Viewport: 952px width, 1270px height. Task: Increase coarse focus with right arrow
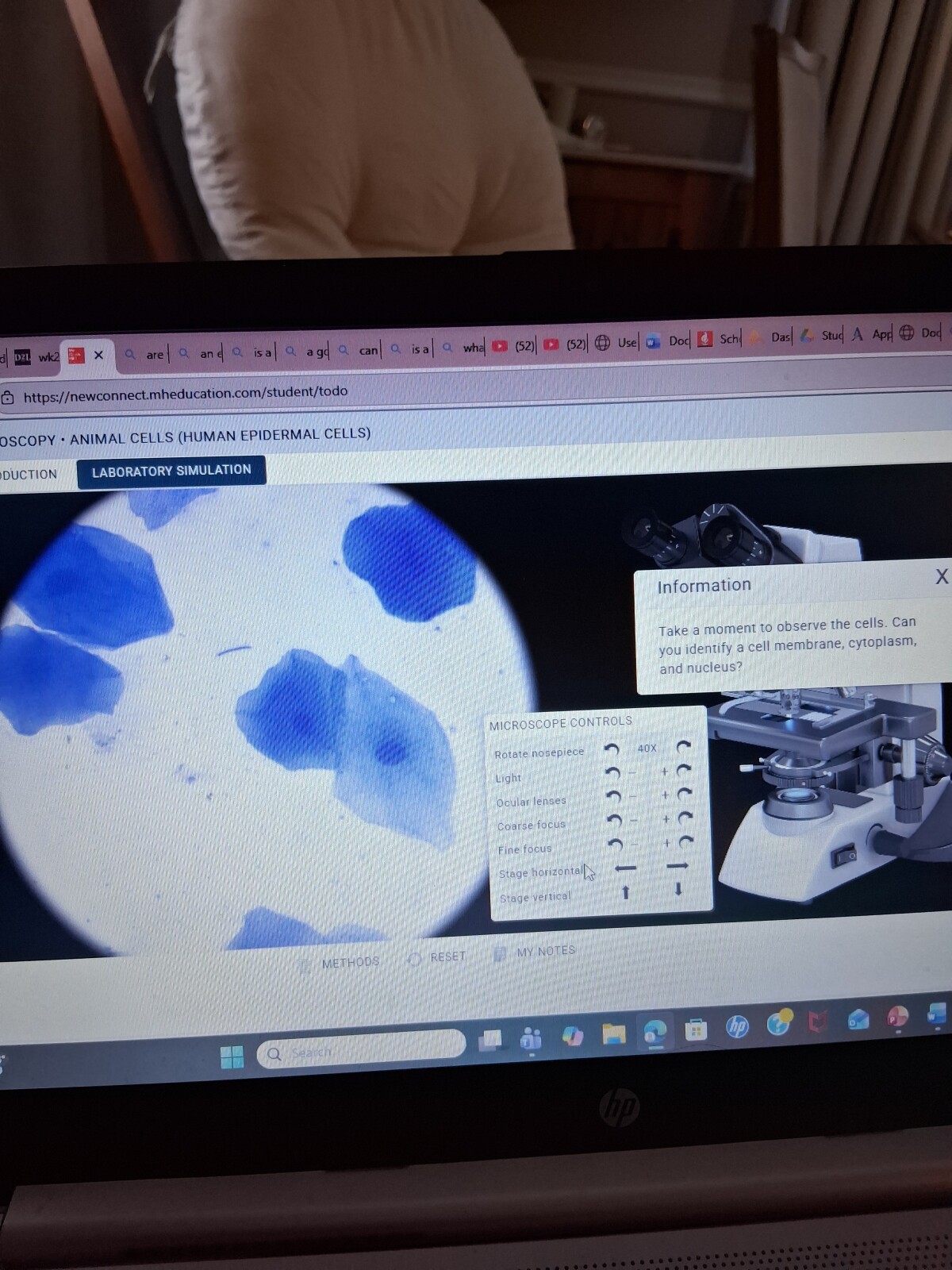click(685, 817)
